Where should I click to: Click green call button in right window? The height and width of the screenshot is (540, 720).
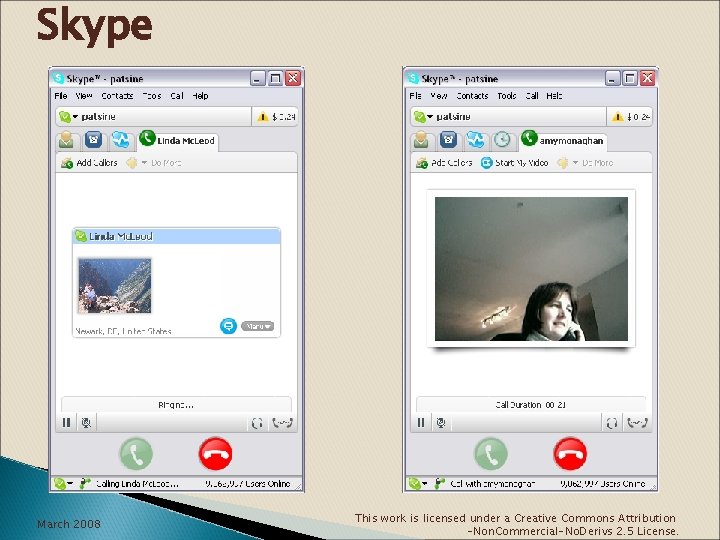point(491,454)
